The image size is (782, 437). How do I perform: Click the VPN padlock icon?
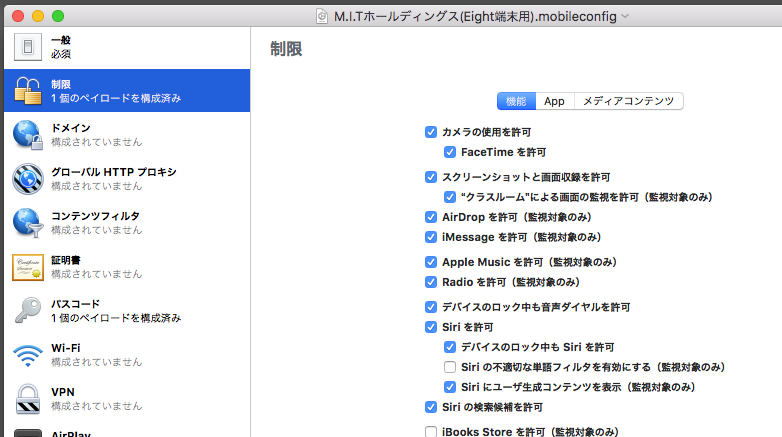pos(28,399)
